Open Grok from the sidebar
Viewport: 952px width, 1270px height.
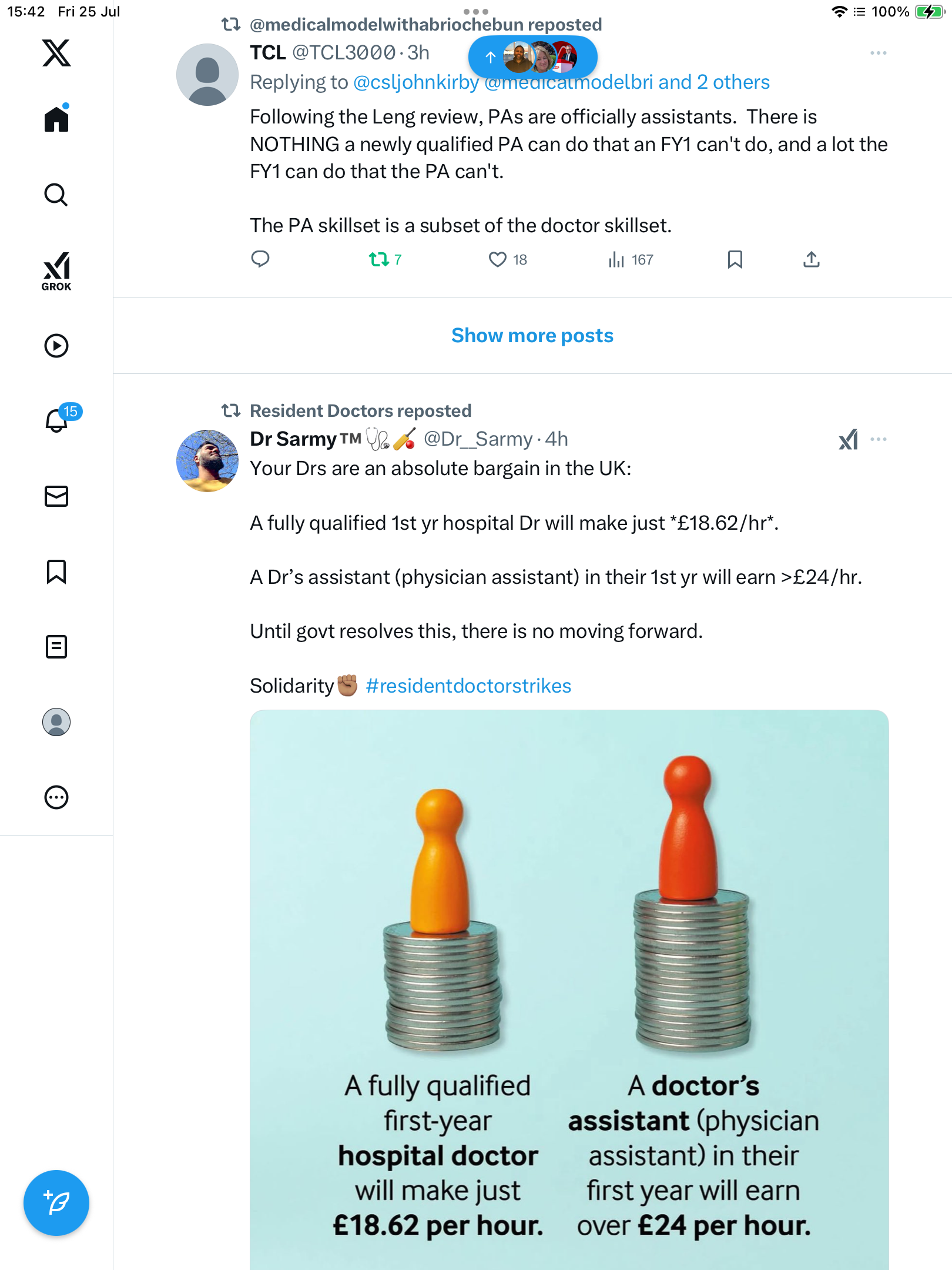pos(56,272)
